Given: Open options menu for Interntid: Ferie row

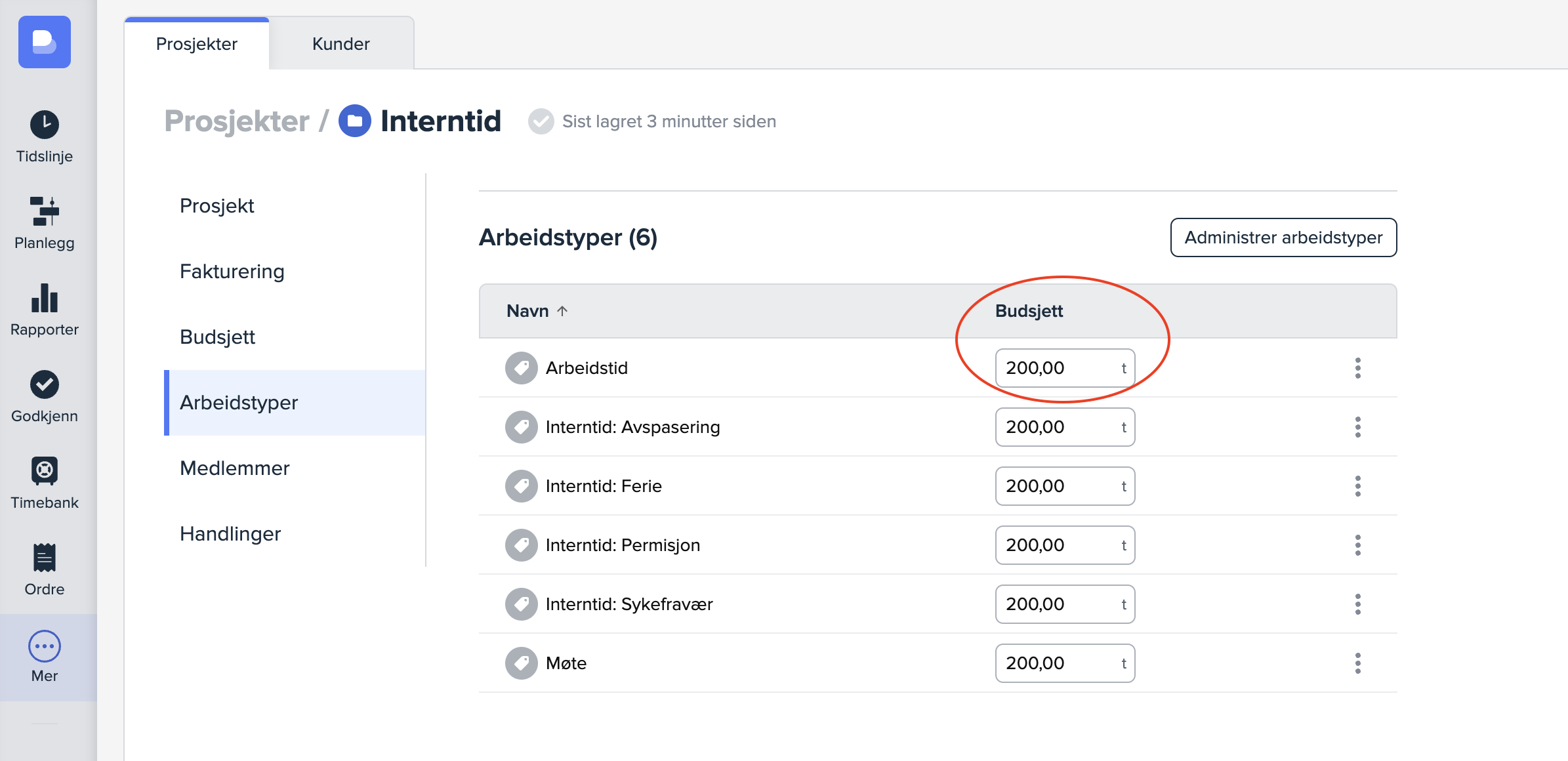Looking at the screenshot, I should 1357,486.
